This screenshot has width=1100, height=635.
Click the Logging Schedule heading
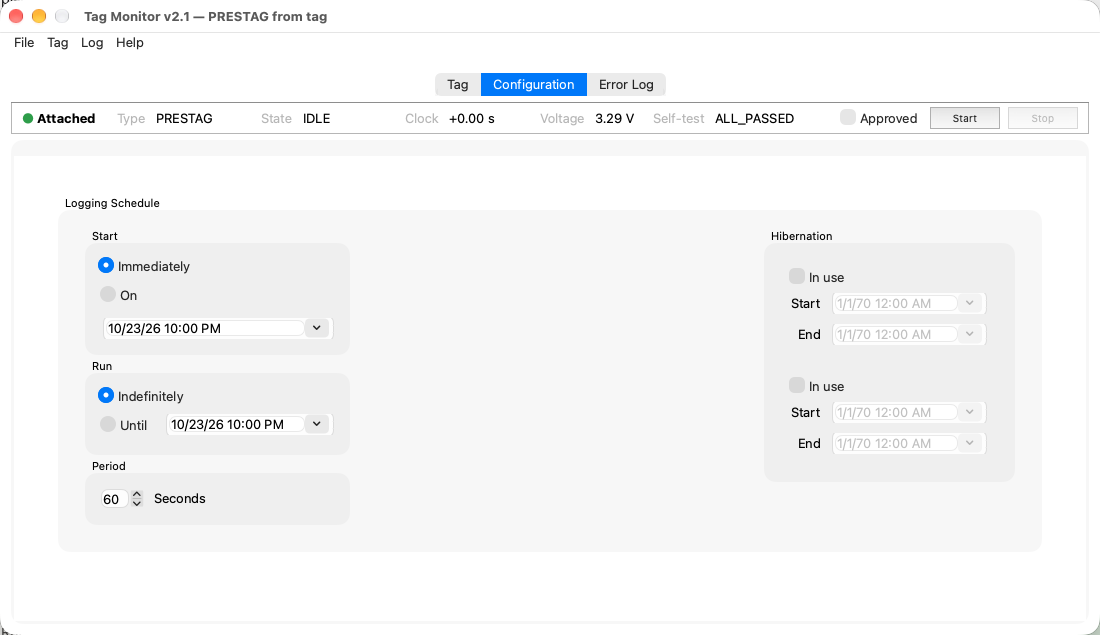click(x=112, y=203)
